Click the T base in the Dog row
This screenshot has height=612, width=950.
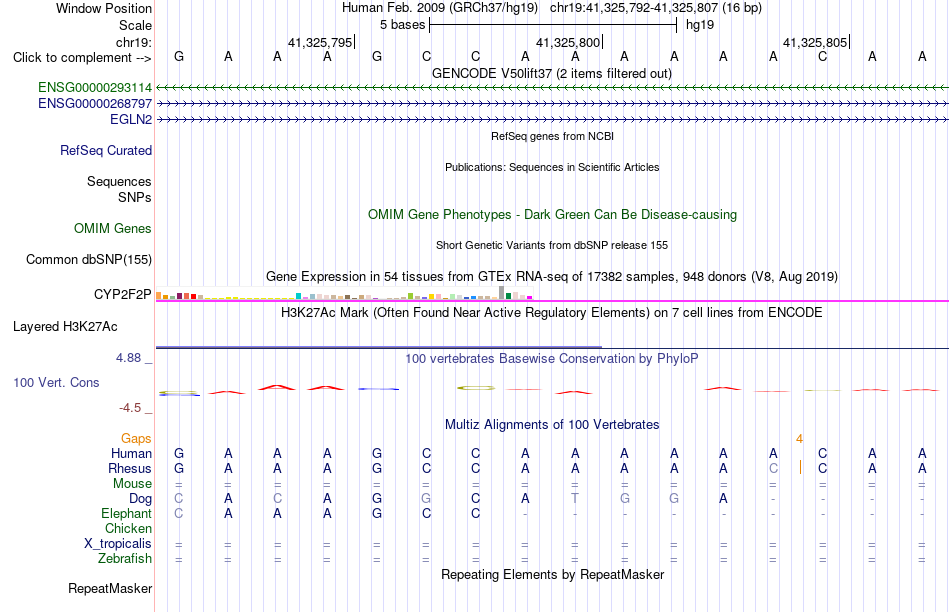575,498
